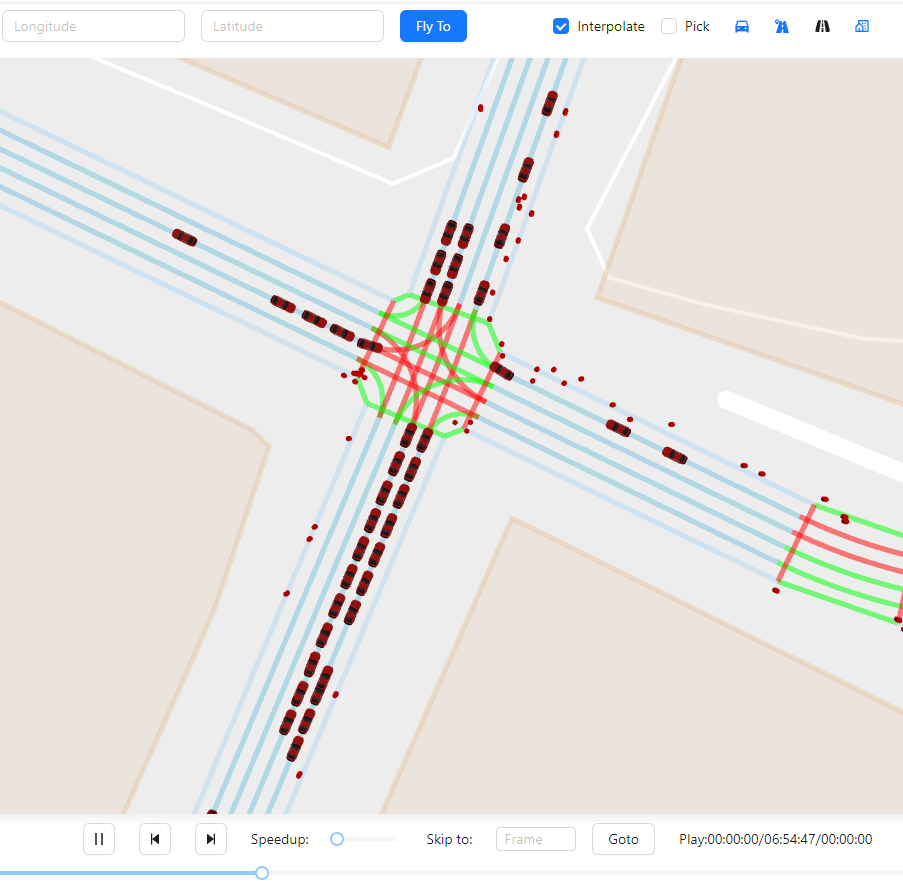
Task: Click the Fly To button
Action: coord(433,26)
